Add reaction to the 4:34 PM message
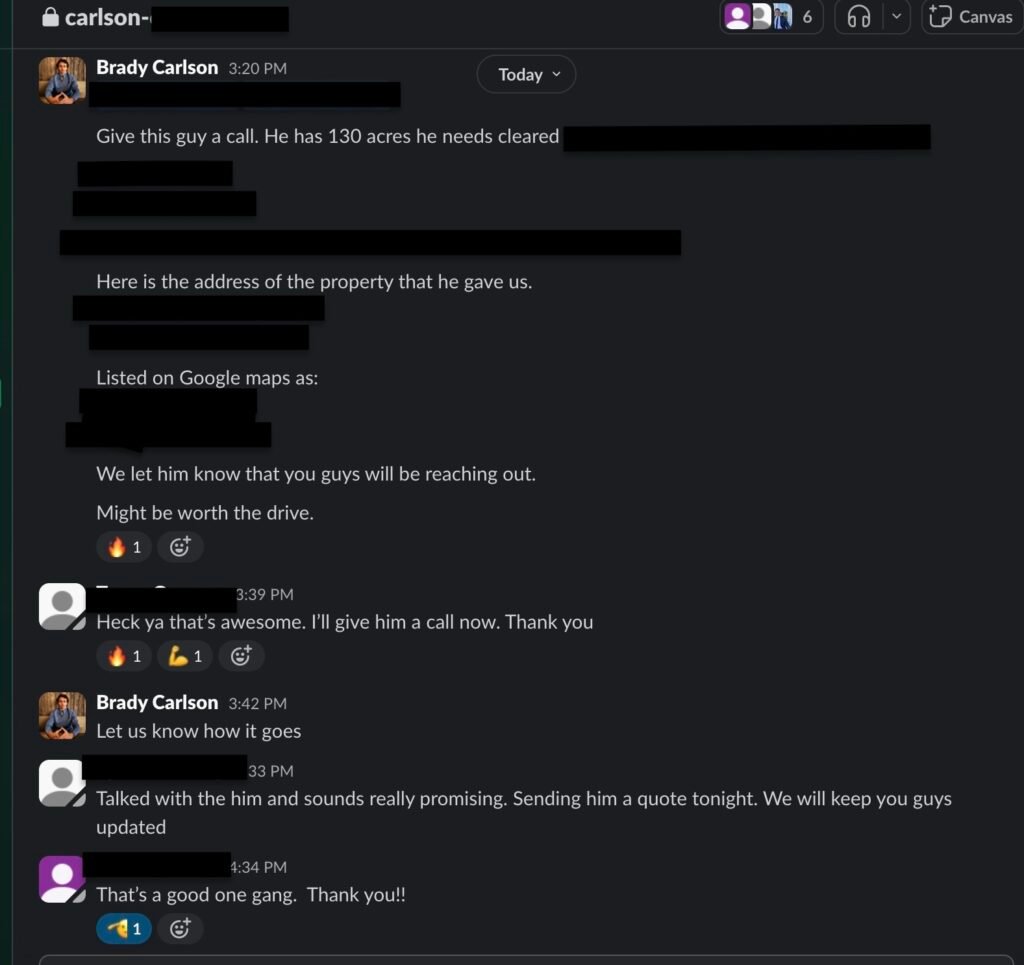 180,928
